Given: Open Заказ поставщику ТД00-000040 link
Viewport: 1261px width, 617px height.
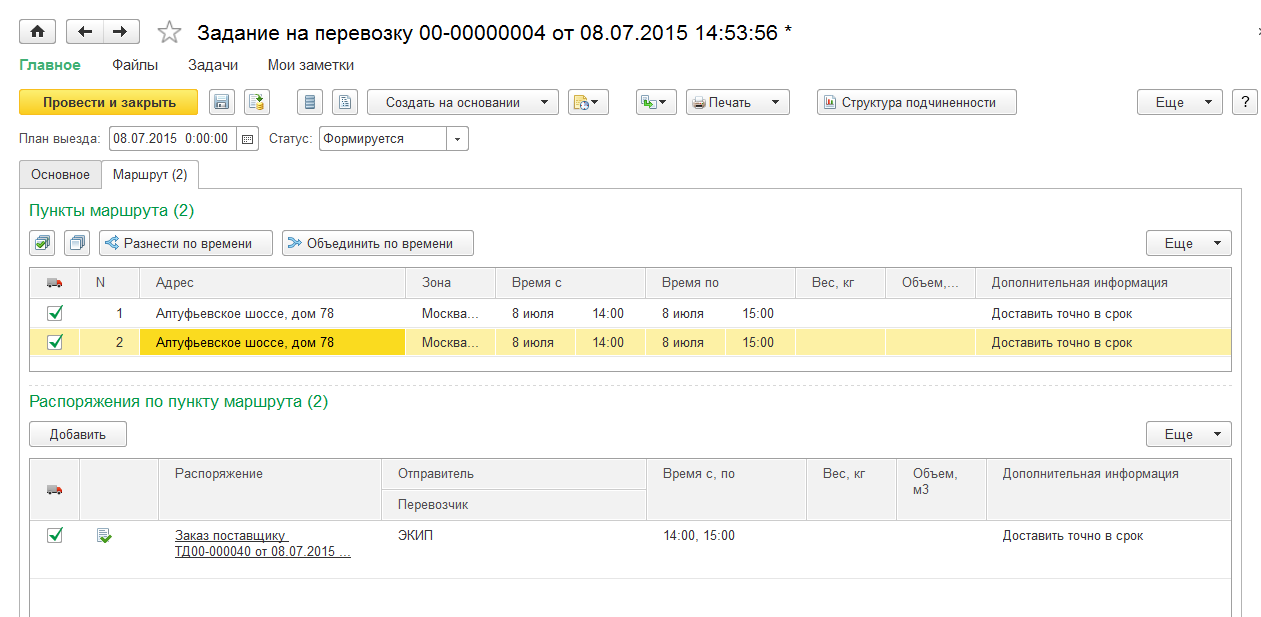Looking at the screenshot, I should coord(262,543).
